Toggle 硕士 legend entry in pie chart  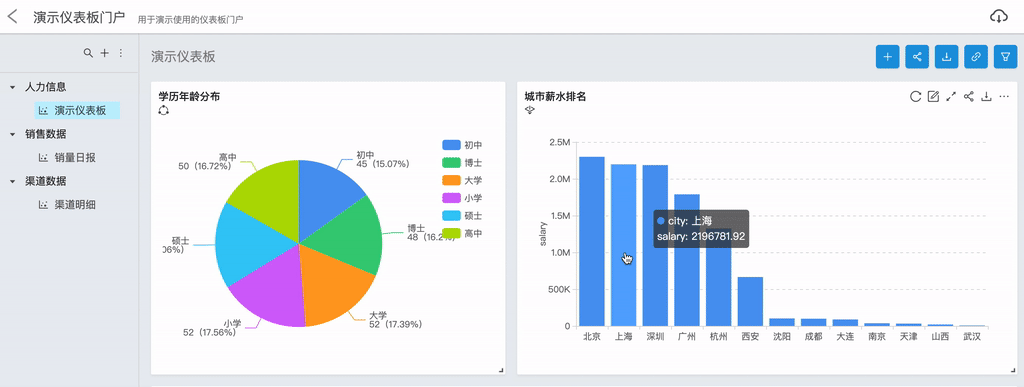coord(462,215)
